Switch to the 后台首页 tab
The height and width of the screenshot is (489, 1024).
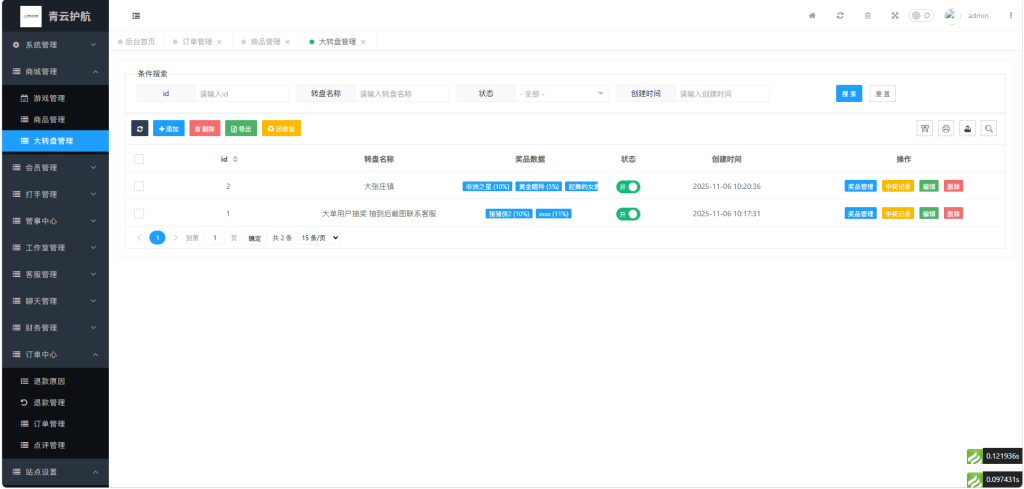(x=136, y=42)
